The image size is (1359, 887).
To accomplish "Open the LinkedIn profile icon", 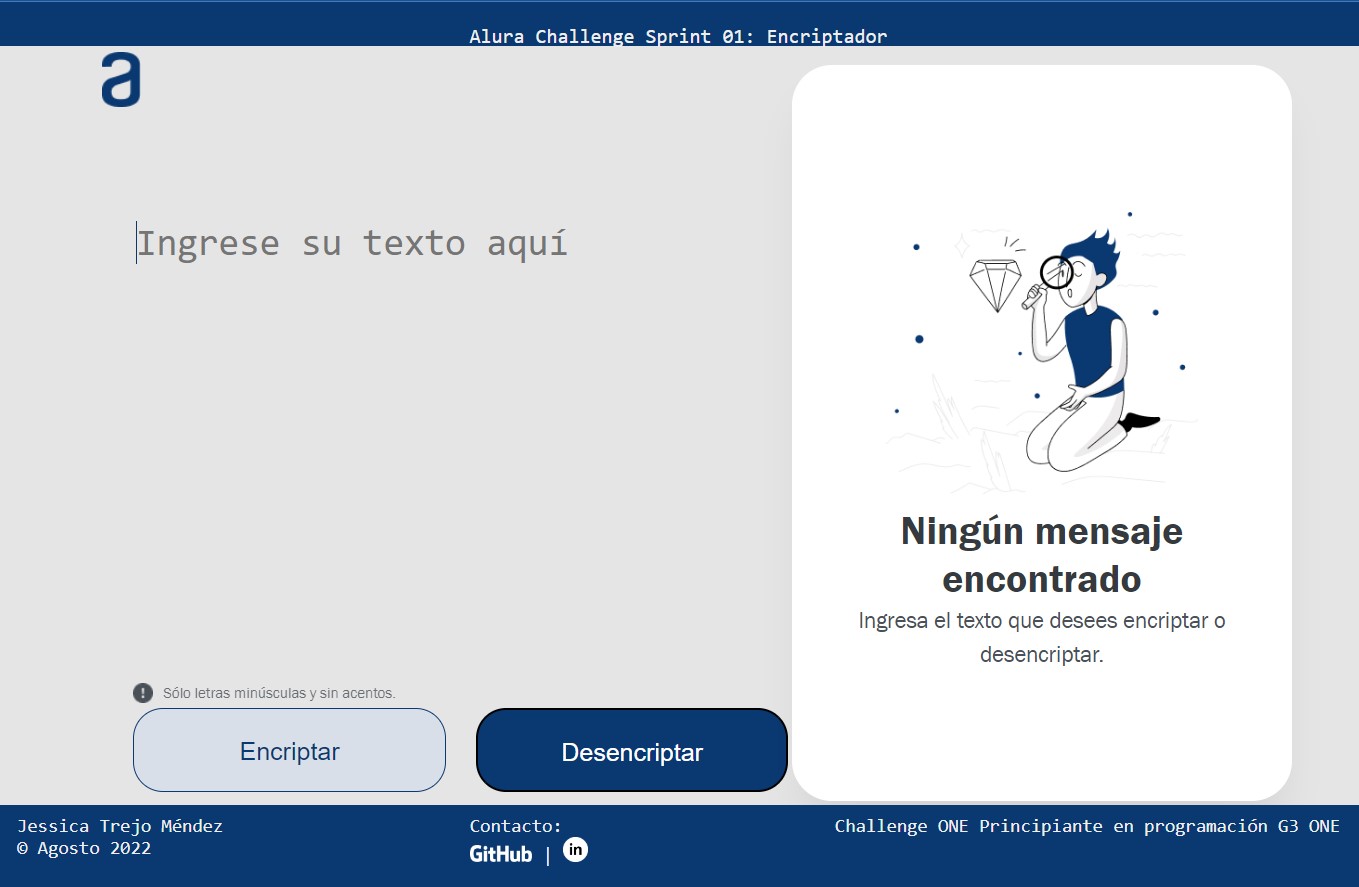I will (x=575, y=849).
